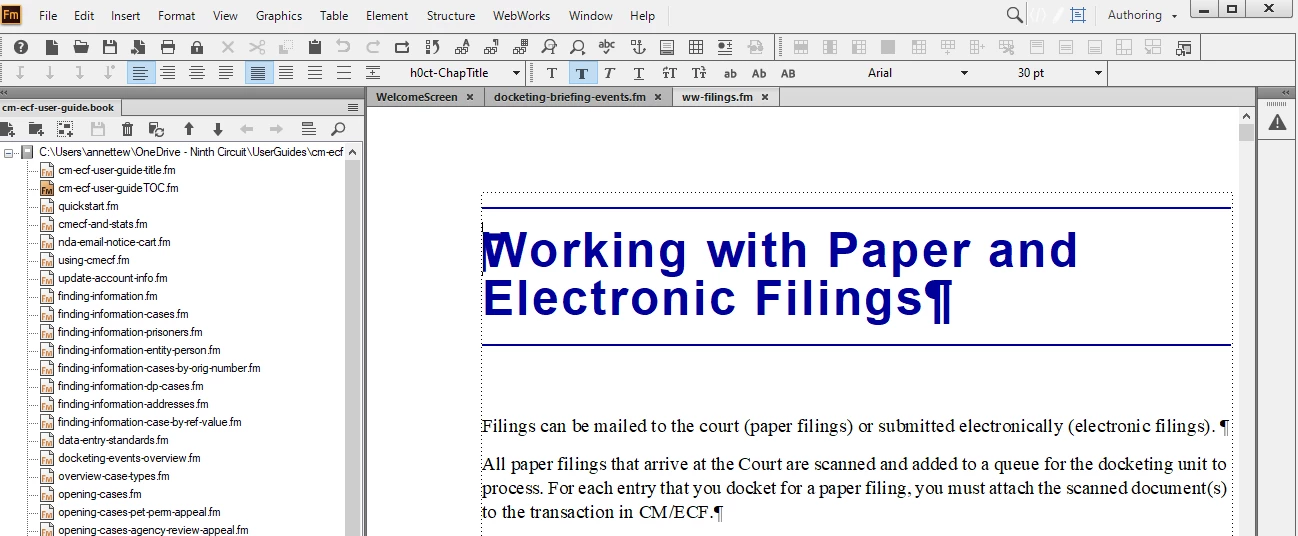The width and height of the screenshot is (1298, 536).
Task: Move the selected book file up
Action: [188, 129]
